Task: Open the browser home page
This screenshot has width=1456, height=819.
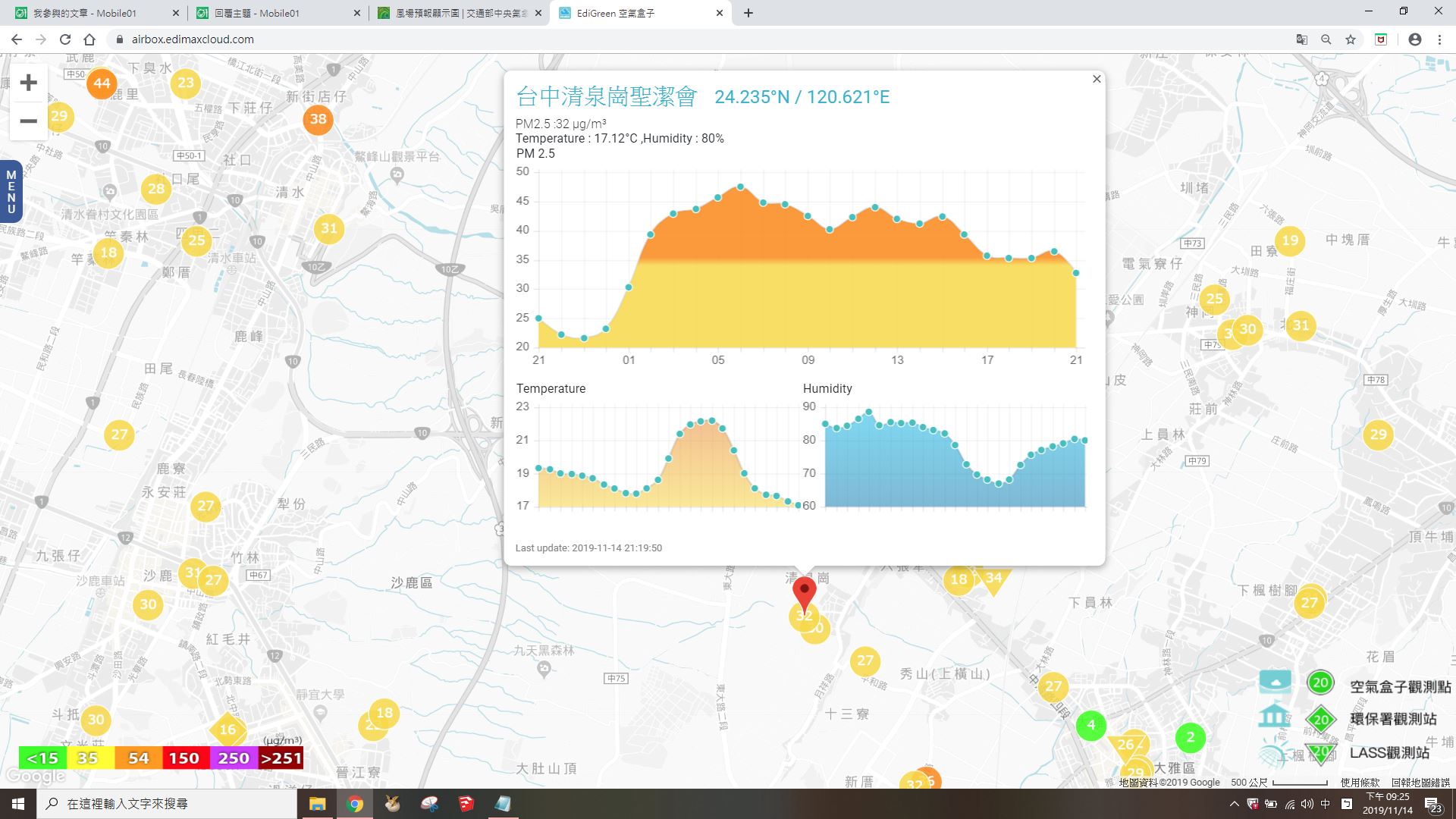Action: click(89, 39)
